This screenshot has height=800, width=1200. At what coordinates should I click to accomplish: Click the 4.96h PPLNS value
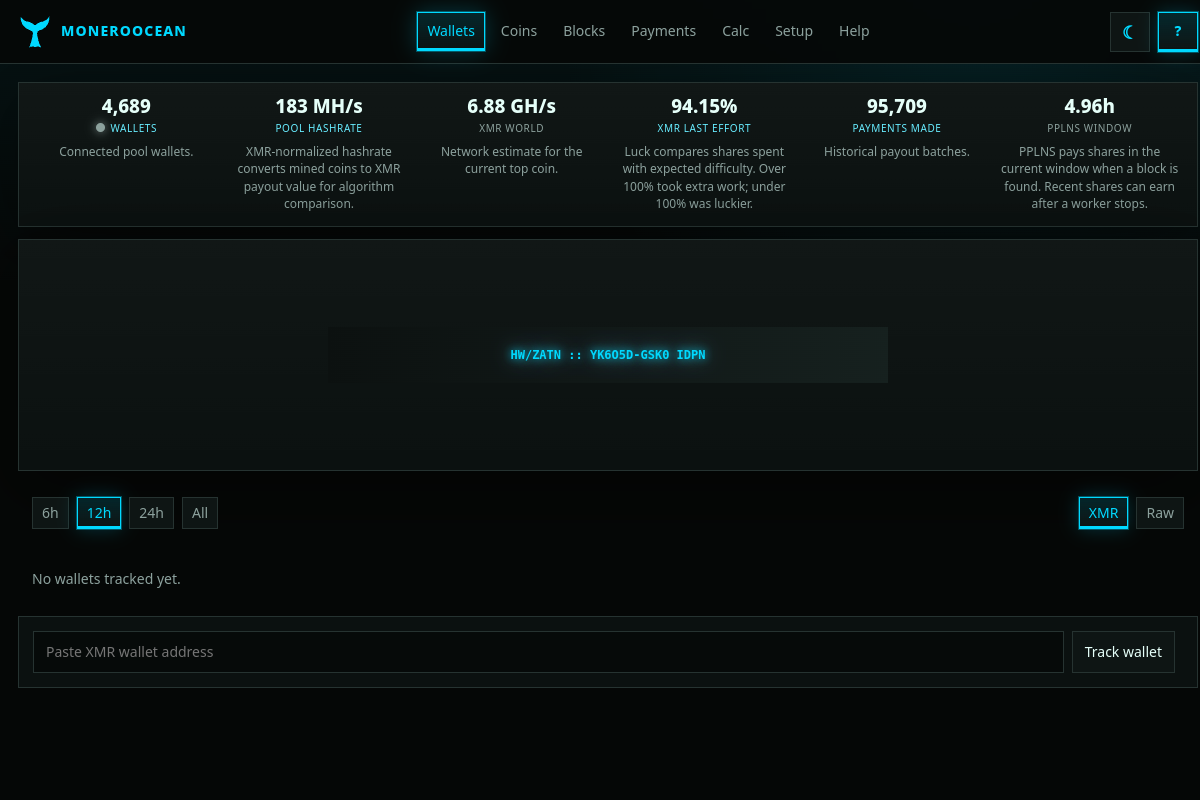[x=1090, y=106]
